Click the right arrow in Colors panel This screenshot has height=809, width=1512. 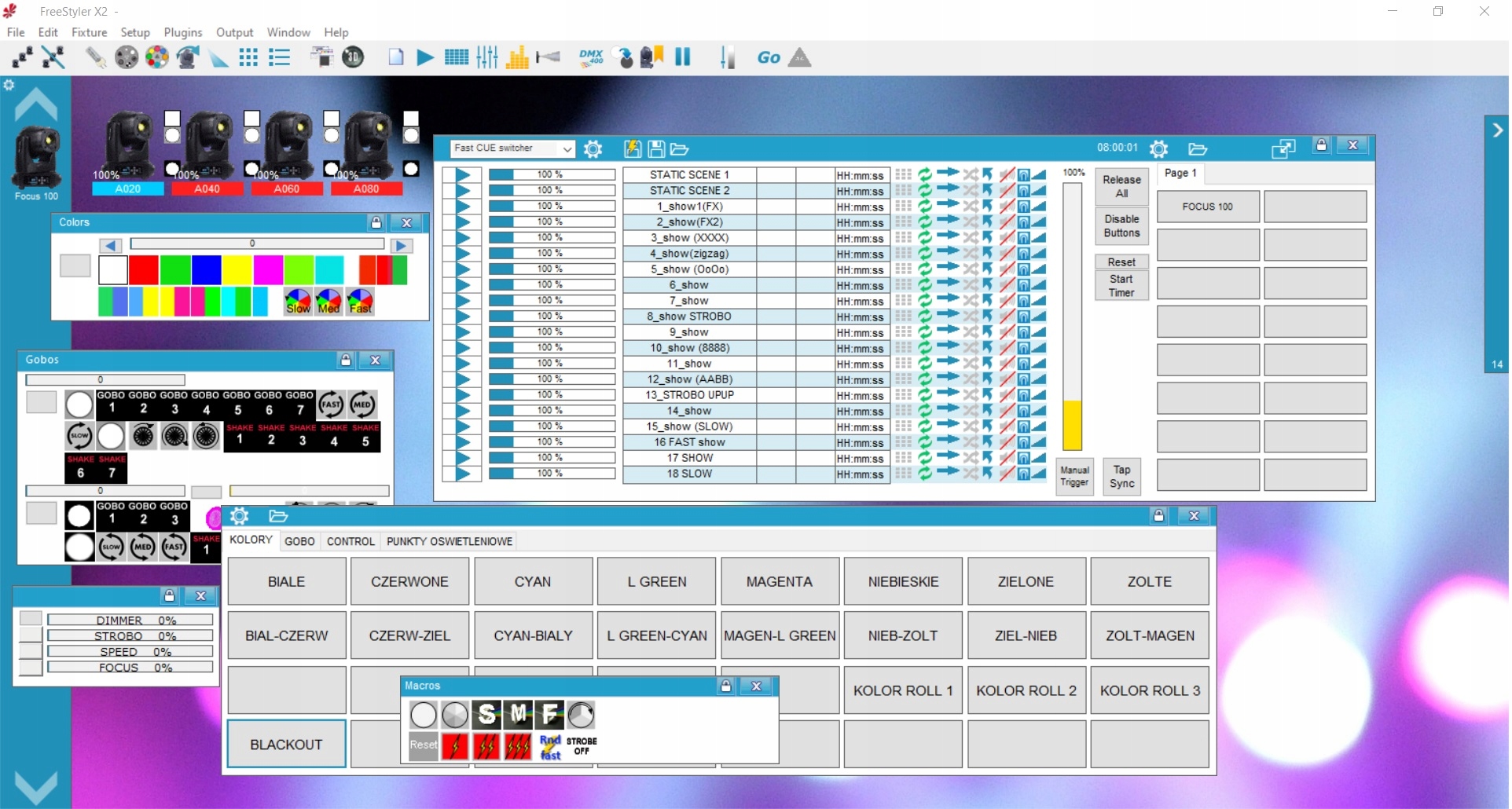(x=402, y=246)
